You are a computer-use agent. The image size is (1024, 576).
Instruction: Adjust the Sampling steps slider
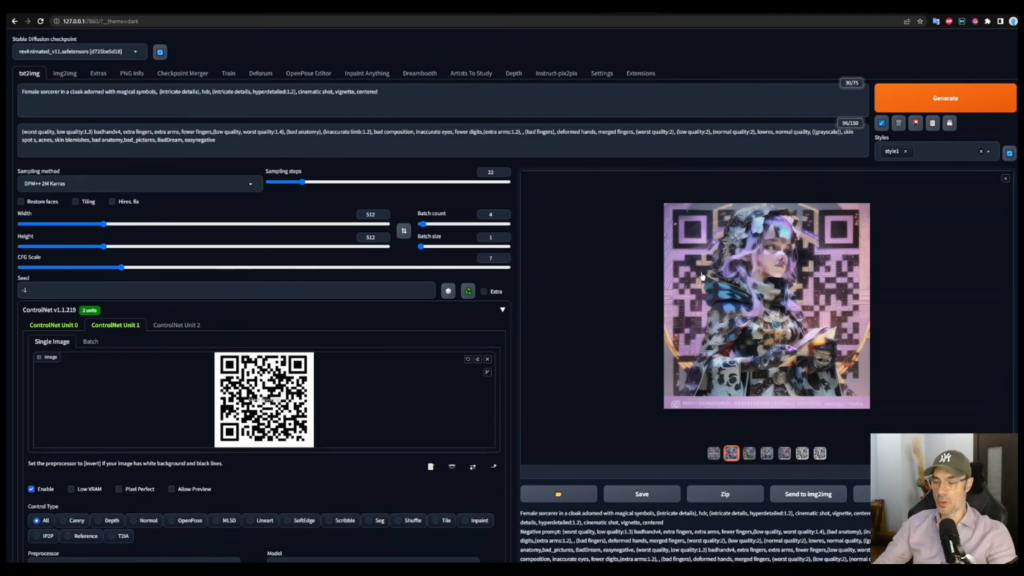[x=388, y=182]
